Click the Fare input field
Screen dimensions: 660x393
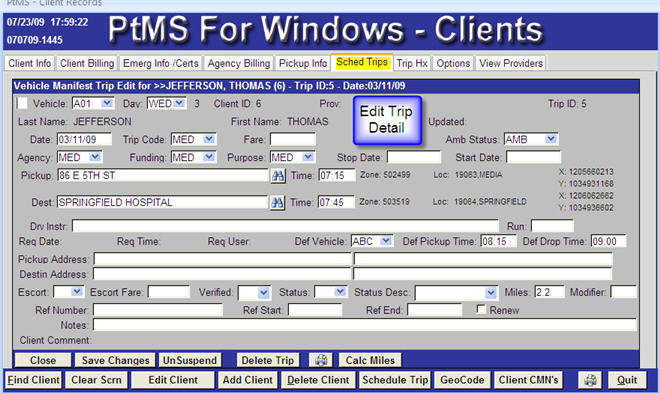(293, 139)
